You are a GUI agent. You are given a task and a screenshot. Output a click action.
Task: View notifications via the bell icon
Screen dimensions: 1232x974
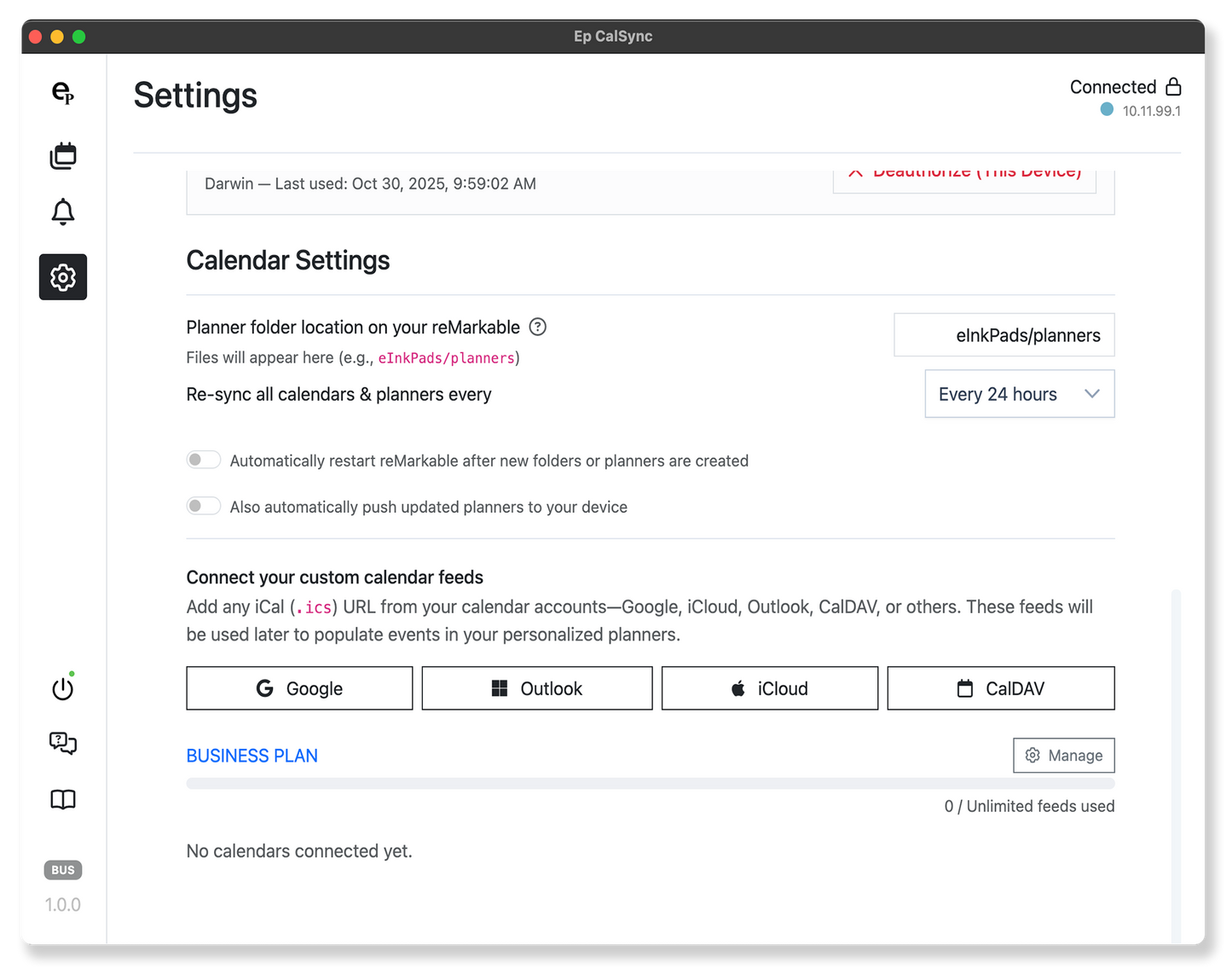(62, 212)
